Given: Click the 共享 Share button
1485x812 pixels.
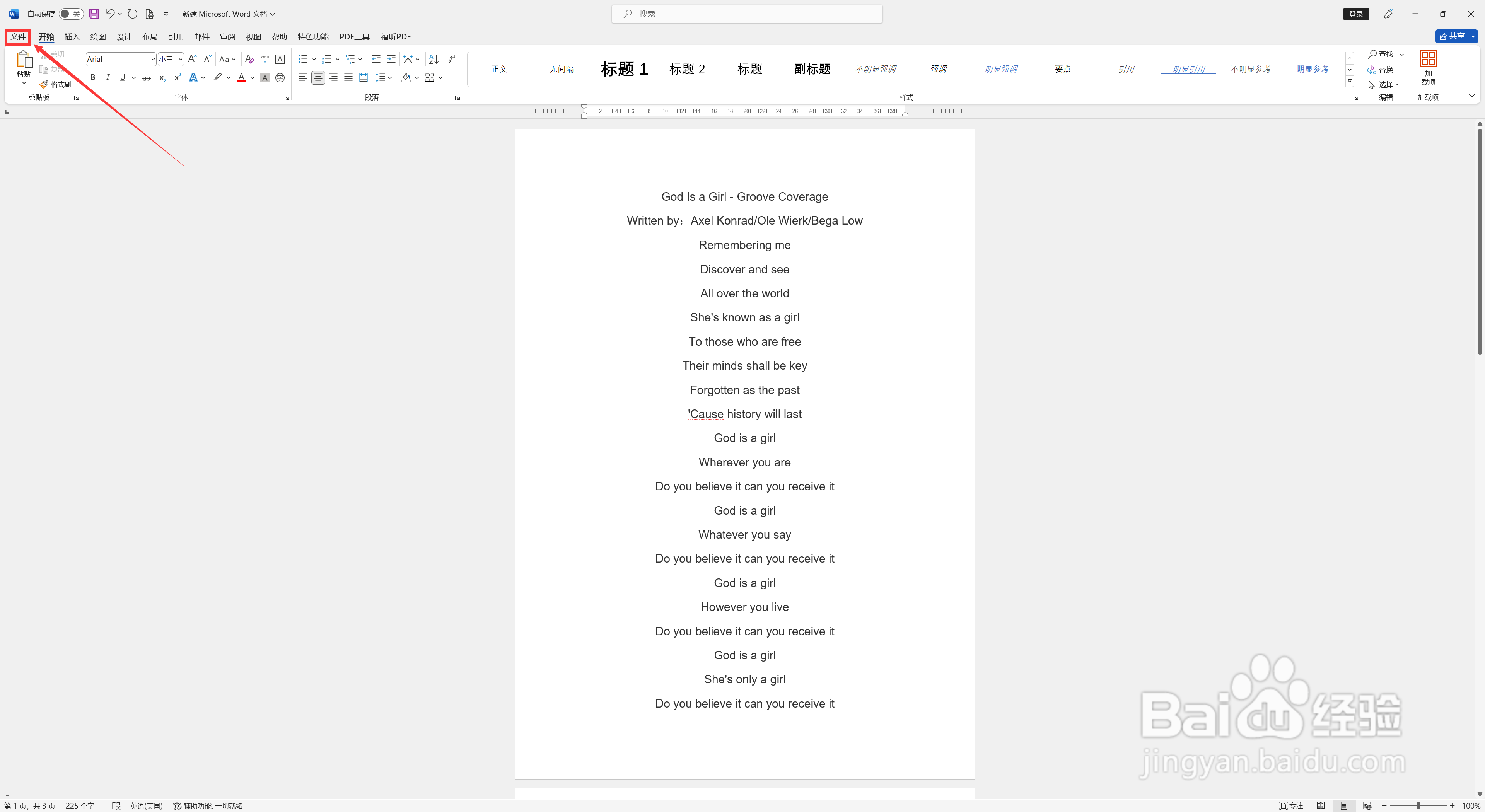Looking at the screenshot, I should [x=1452, y=36].
